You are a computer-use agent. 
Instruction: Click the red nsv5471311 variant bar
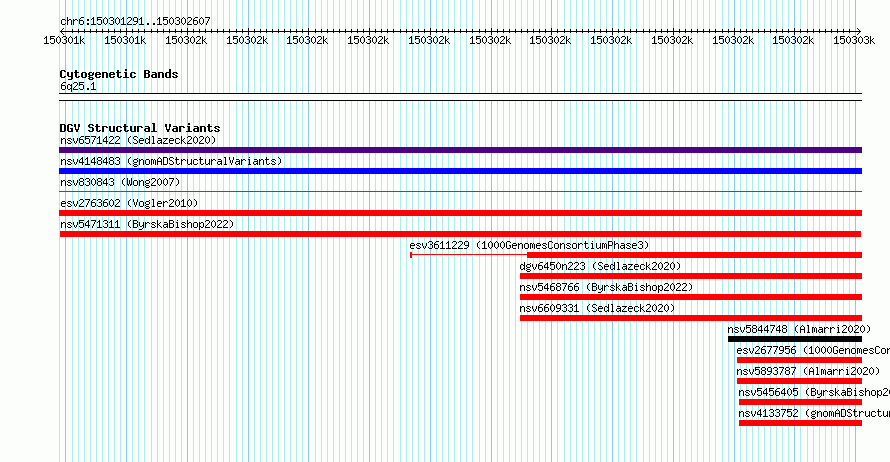(x=460, y=234)
